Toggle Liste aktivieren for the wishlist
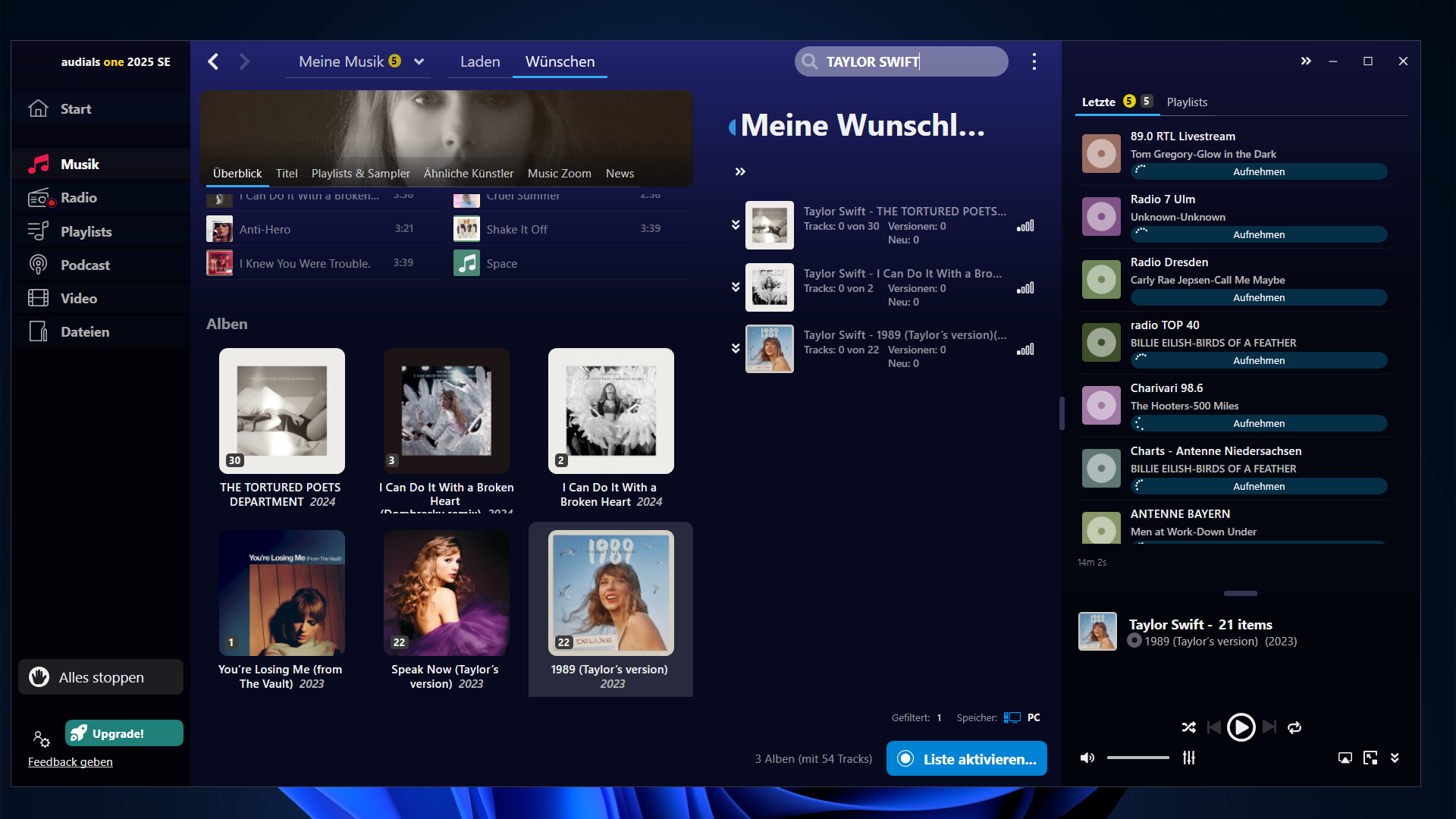Screen dimensions: 1456x819 (x=966, y=758)
